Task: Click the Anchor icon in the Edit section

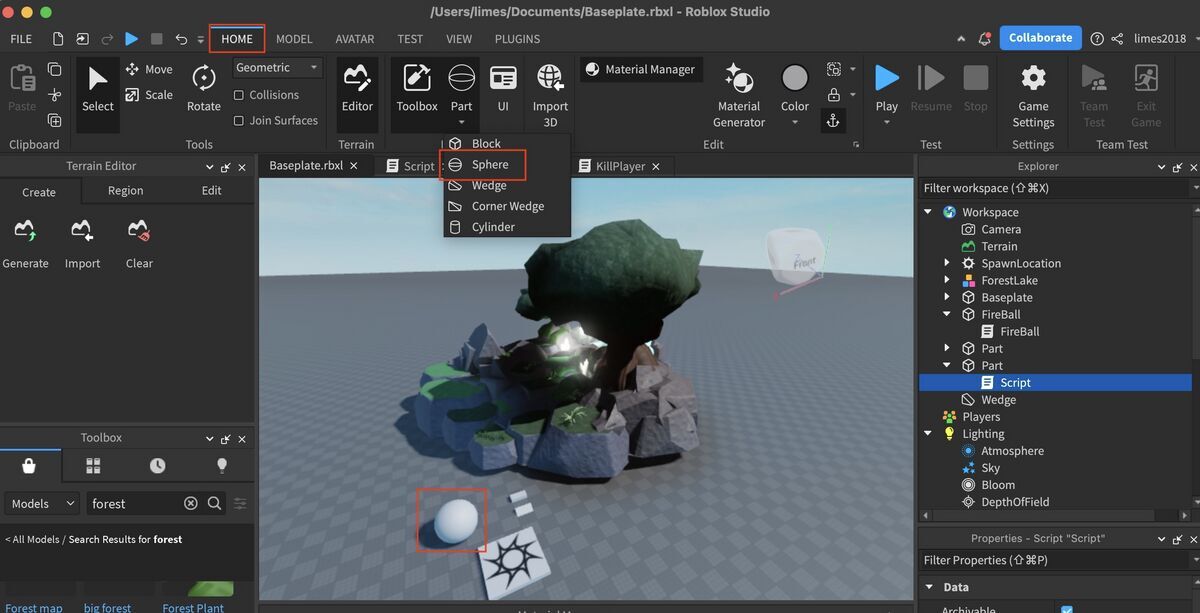Action: coord(833,121)
